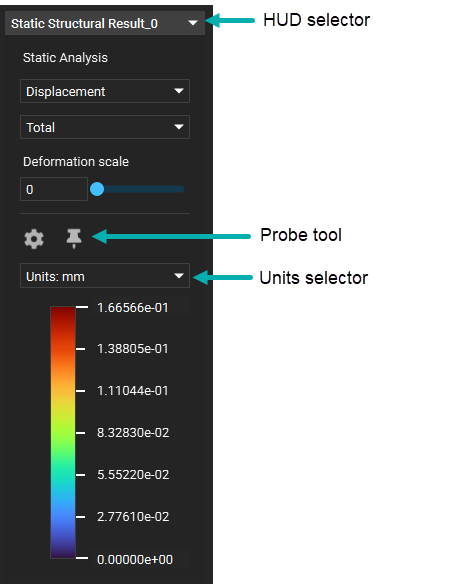Image resolution: width=462 pixels, height=584 pixels.
Task: Click the legend minimum value 0.00000e+00
Action: pyautogui.click(x=135, y=559)
